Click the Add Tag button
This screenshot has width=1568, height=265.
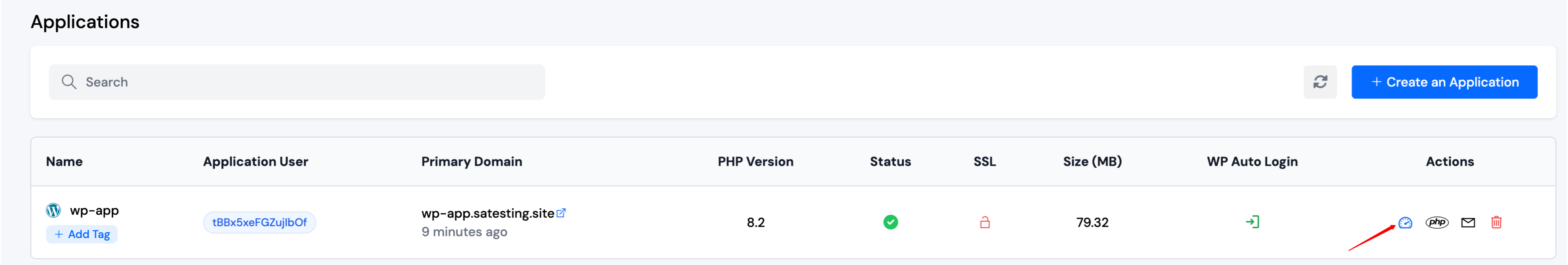click(82, 235)
